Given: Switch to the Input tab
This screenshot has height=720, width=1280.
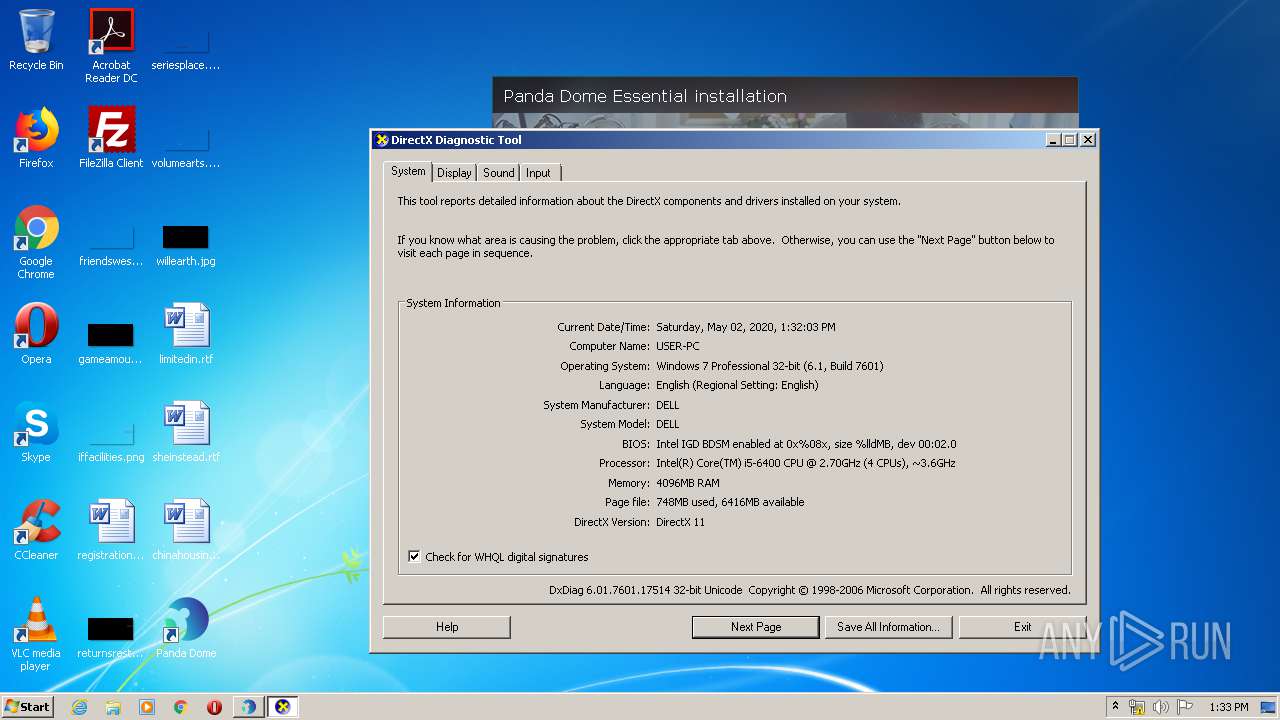Looking at the screenshot, I should tap(538, 173).
